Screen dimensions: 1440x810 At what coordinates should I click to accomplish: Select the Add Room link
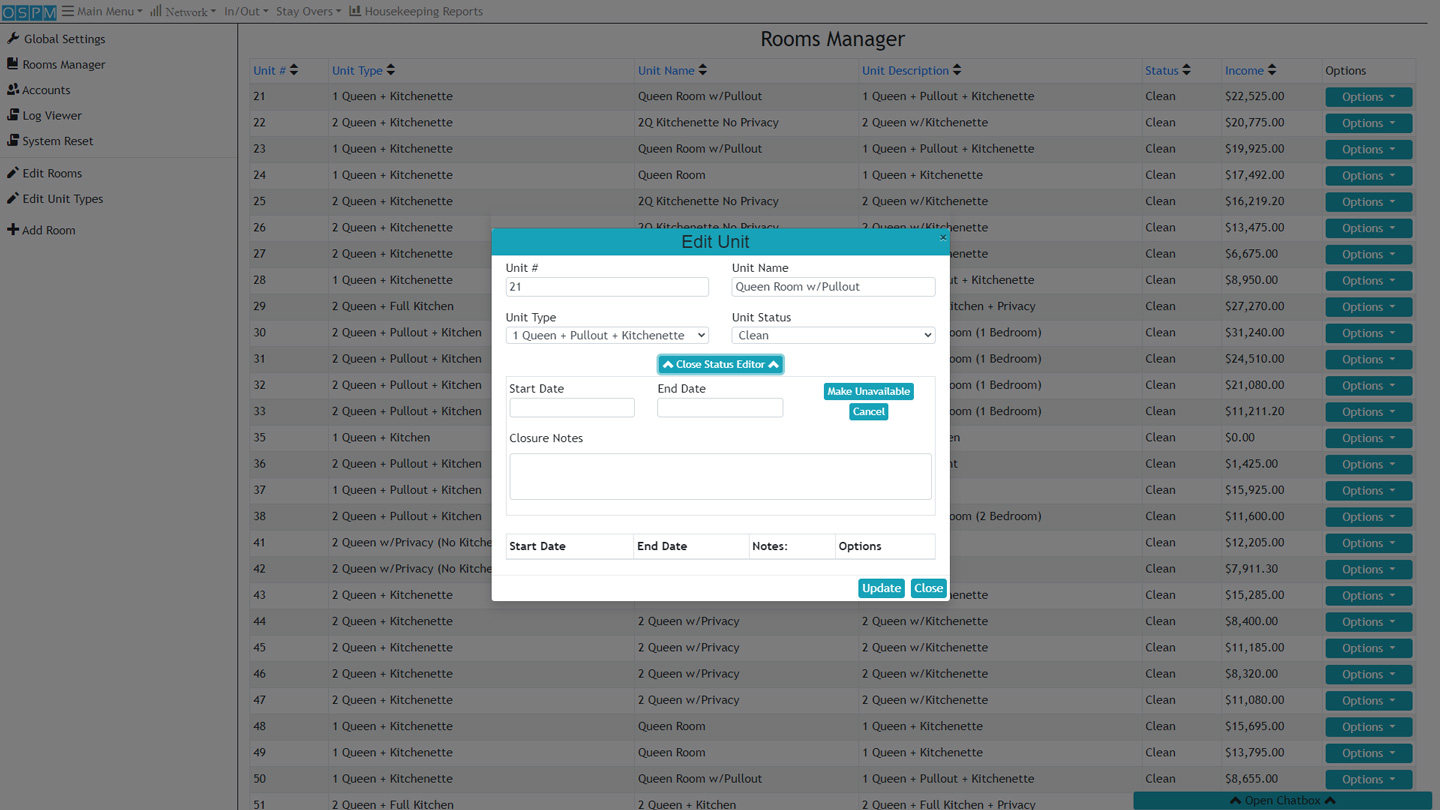coord(48,230)
